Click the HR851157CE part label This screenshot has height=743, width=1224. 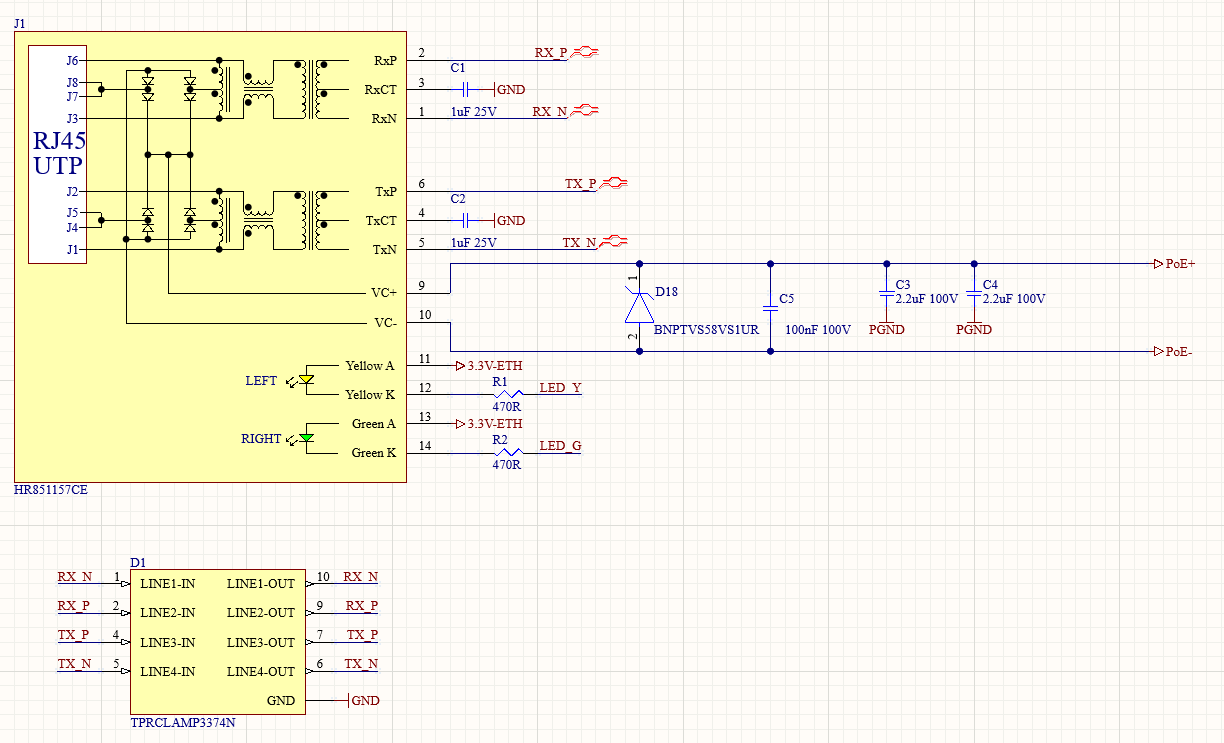(x=51, y=491)
